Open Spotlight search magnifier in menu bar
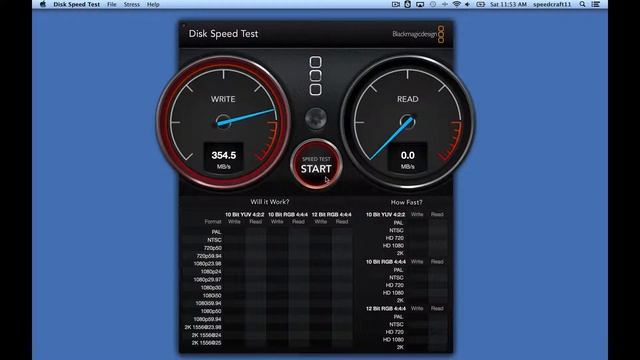 (x=582, y=4)
